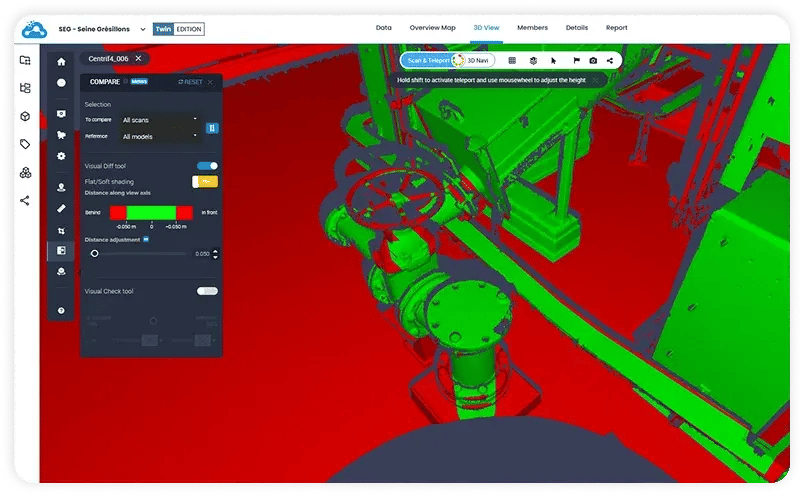Open the To compare All scans dropdown
This screenshot has width=803, height=496.
point(159,120)
